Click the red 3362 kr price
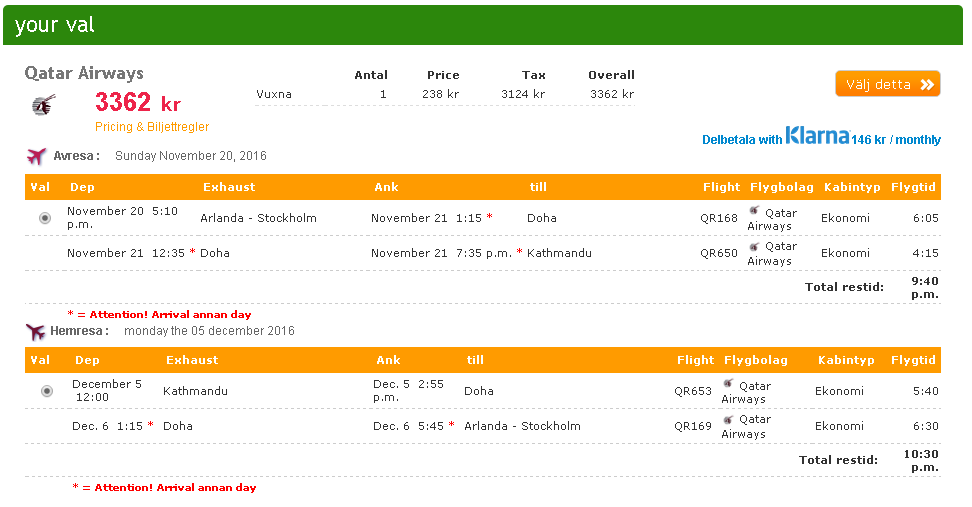972x507 pixels. click(138, 102)
